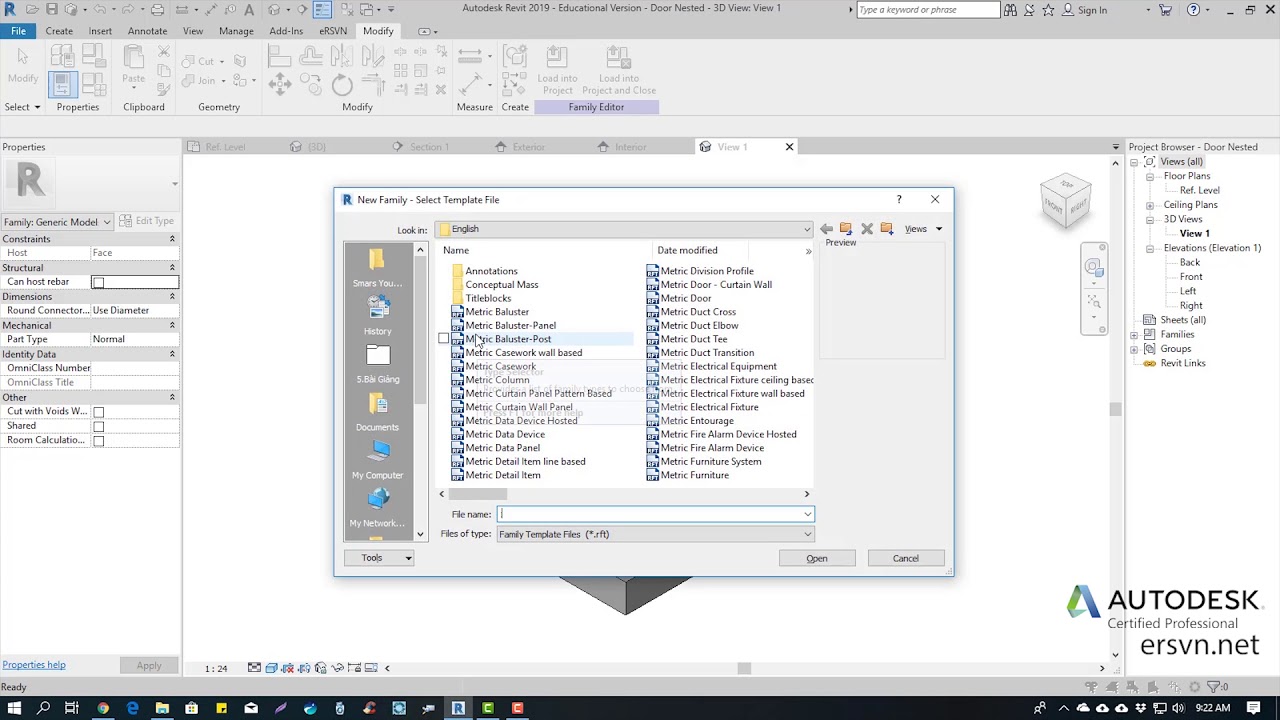Switch to the Manage ribbon tab
This screenshot has width=1280, height=720.
(236, 31)
